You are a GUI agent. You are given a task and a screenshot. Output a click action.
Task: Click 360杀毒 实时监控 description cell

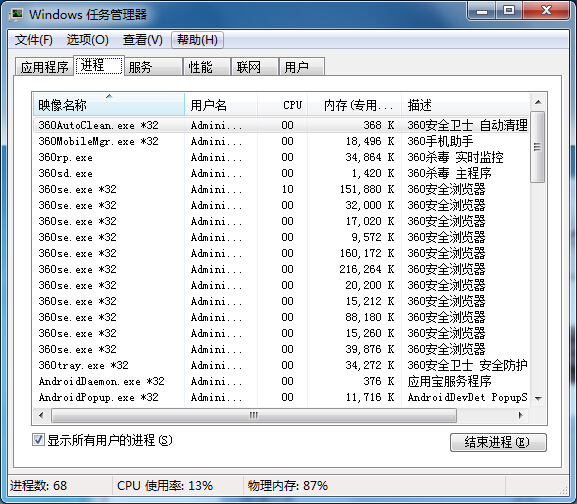(455, 157)
